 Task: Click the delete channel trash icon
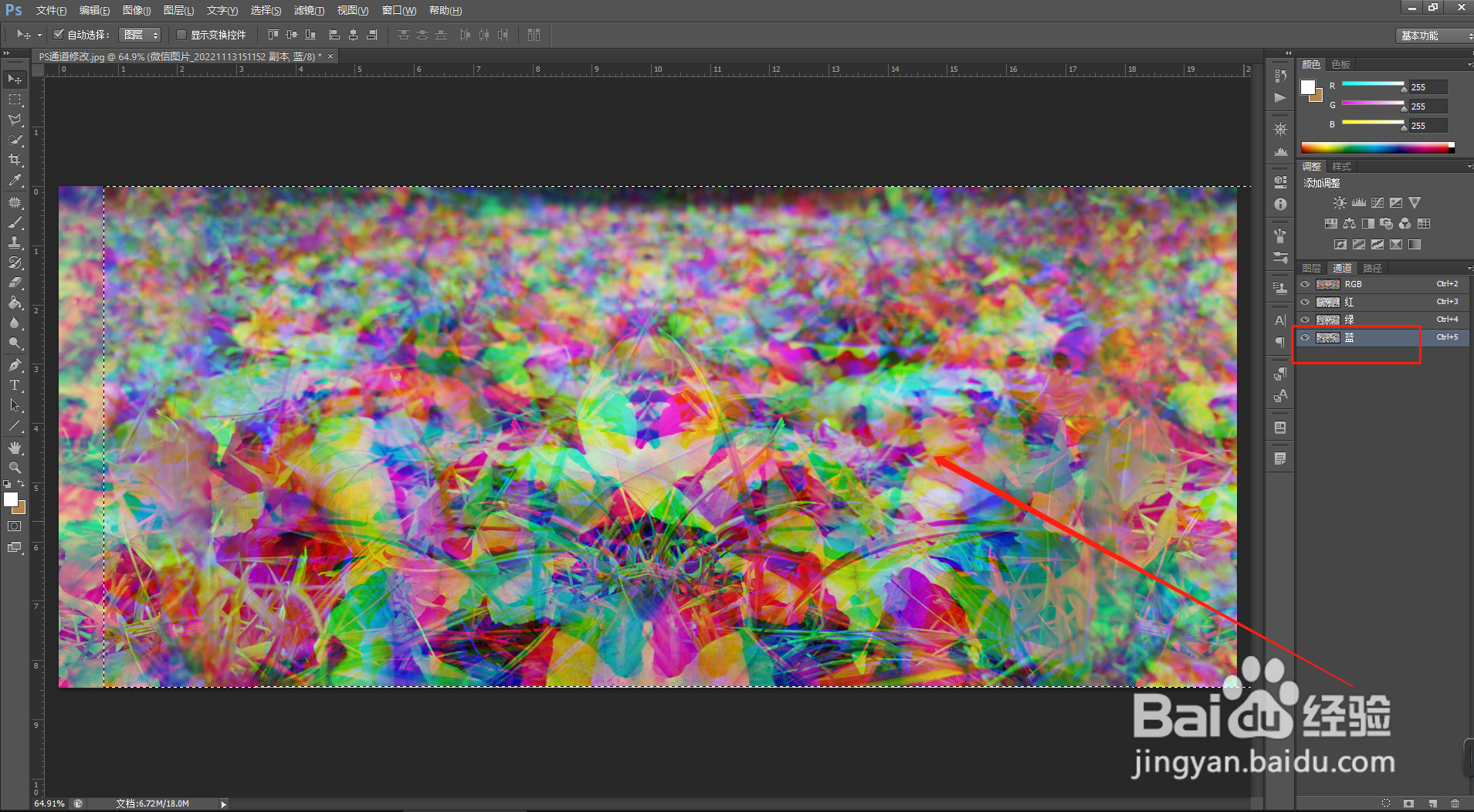pyautogui.click(x=1455, y=804)
